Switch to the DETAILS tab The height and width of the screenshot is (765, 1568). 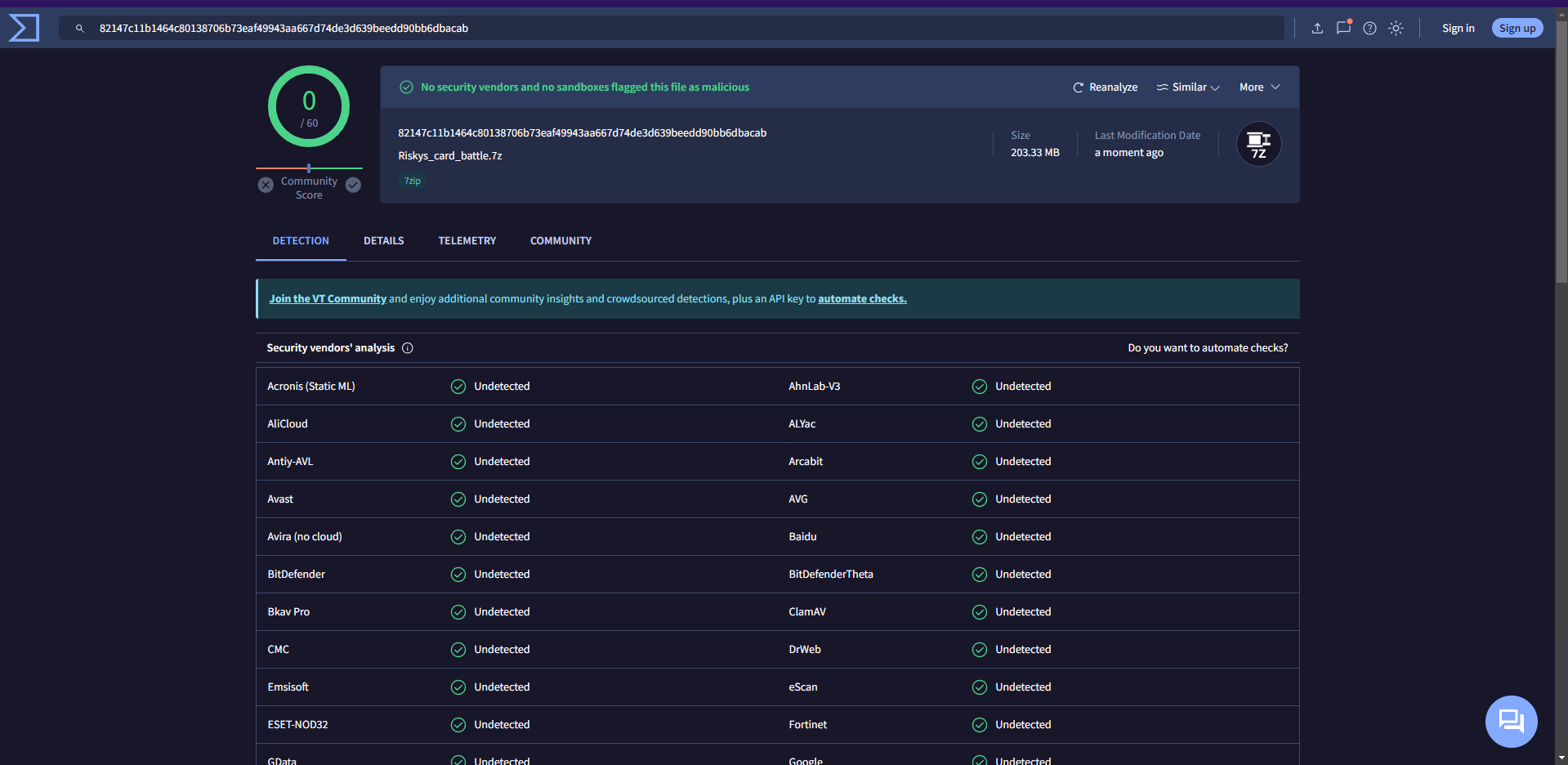[384, 241]
